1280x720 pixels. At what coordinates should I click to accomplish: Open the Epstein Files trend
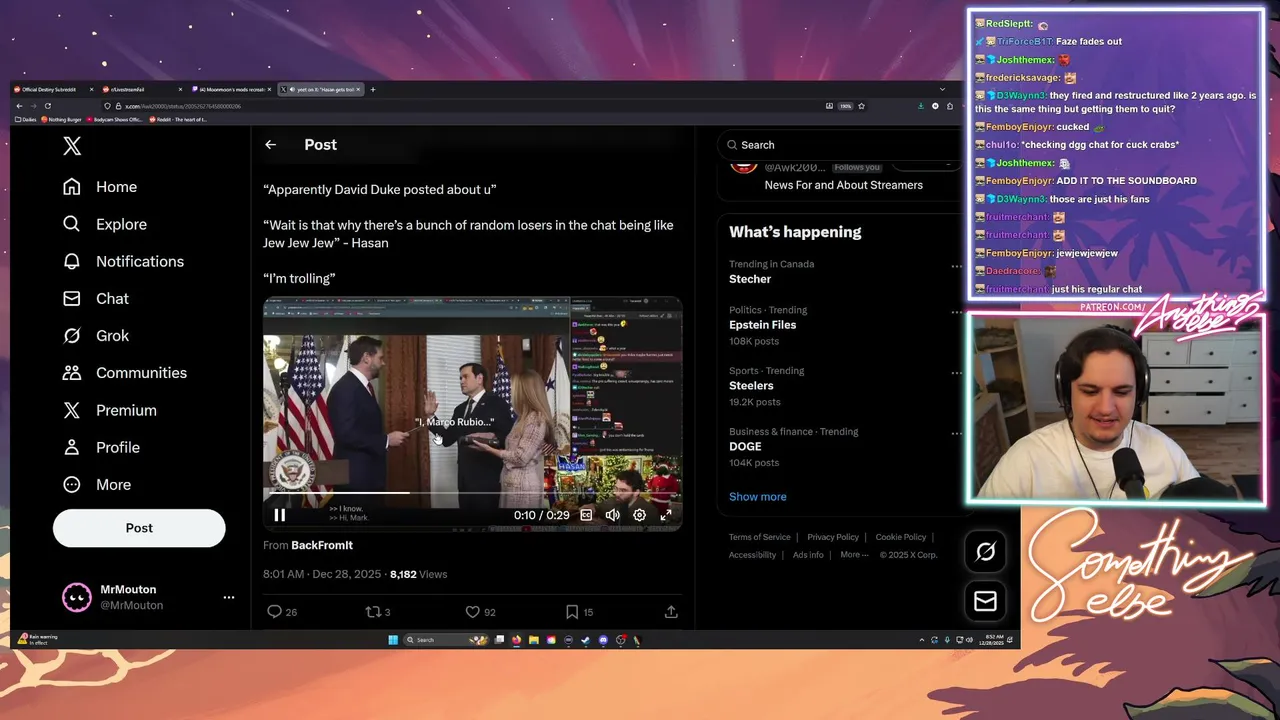pos(763,325)
